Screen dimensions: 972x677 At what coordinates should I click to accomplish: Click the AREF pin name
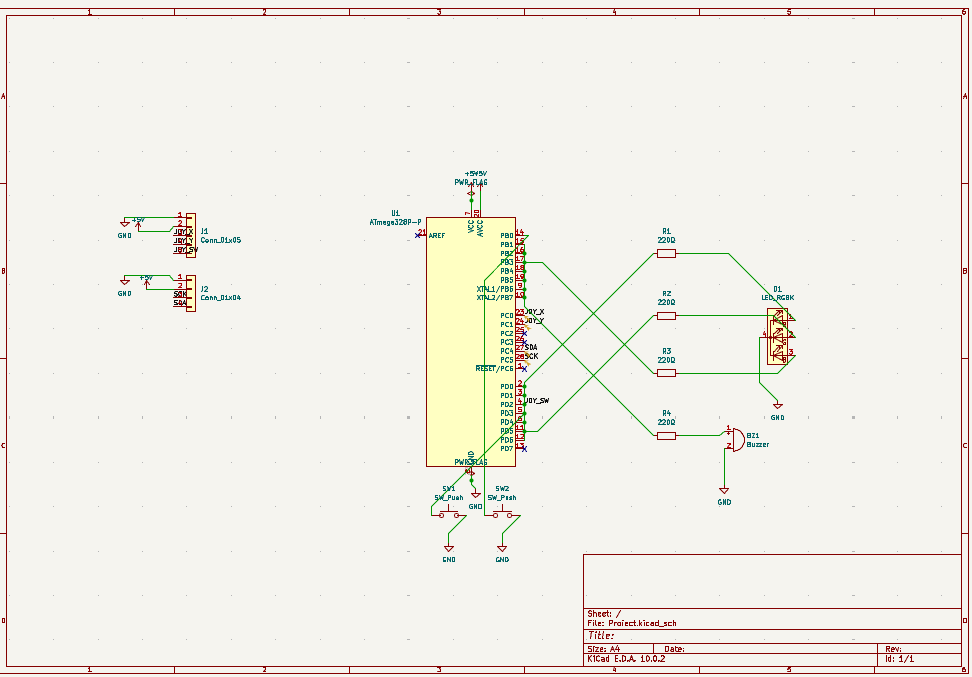point(436,236)
